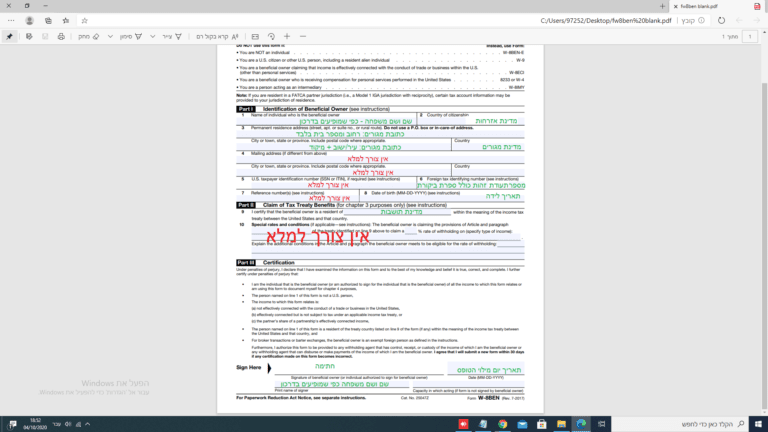768x432 pixels.
Task: Go back with the browser arrow
Action: [x=757, y=21]
